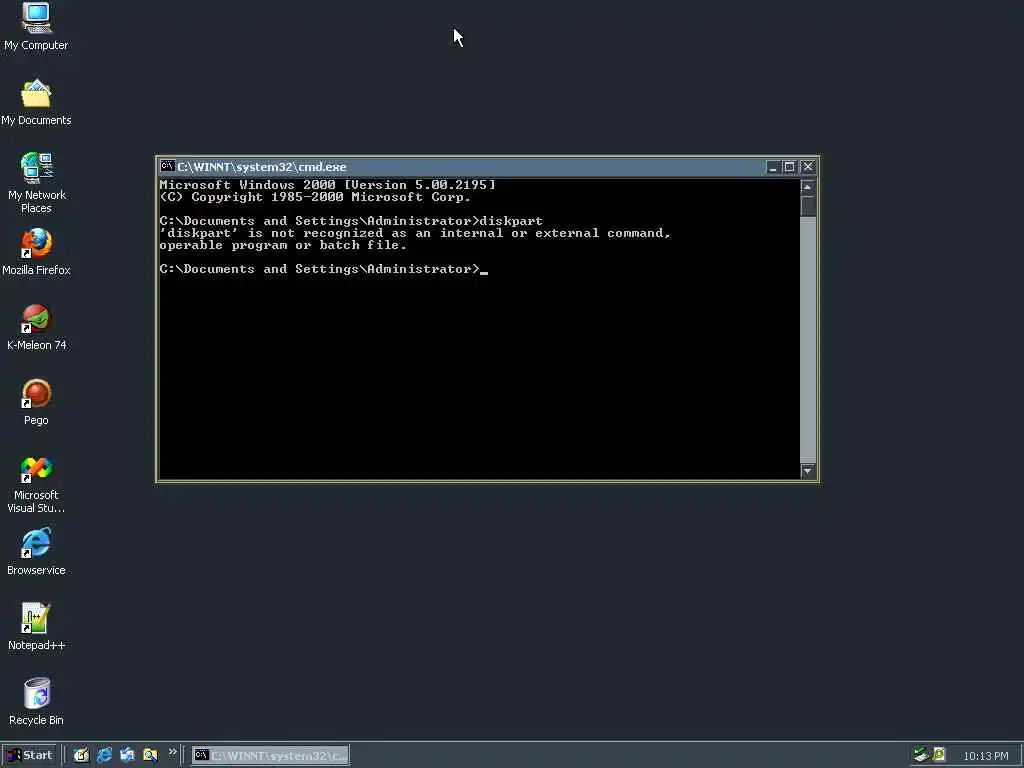The width and height of the screenshot is (1024, 768).
Task: Click the console scroll down arrow
Action: [x=808, y=471]
